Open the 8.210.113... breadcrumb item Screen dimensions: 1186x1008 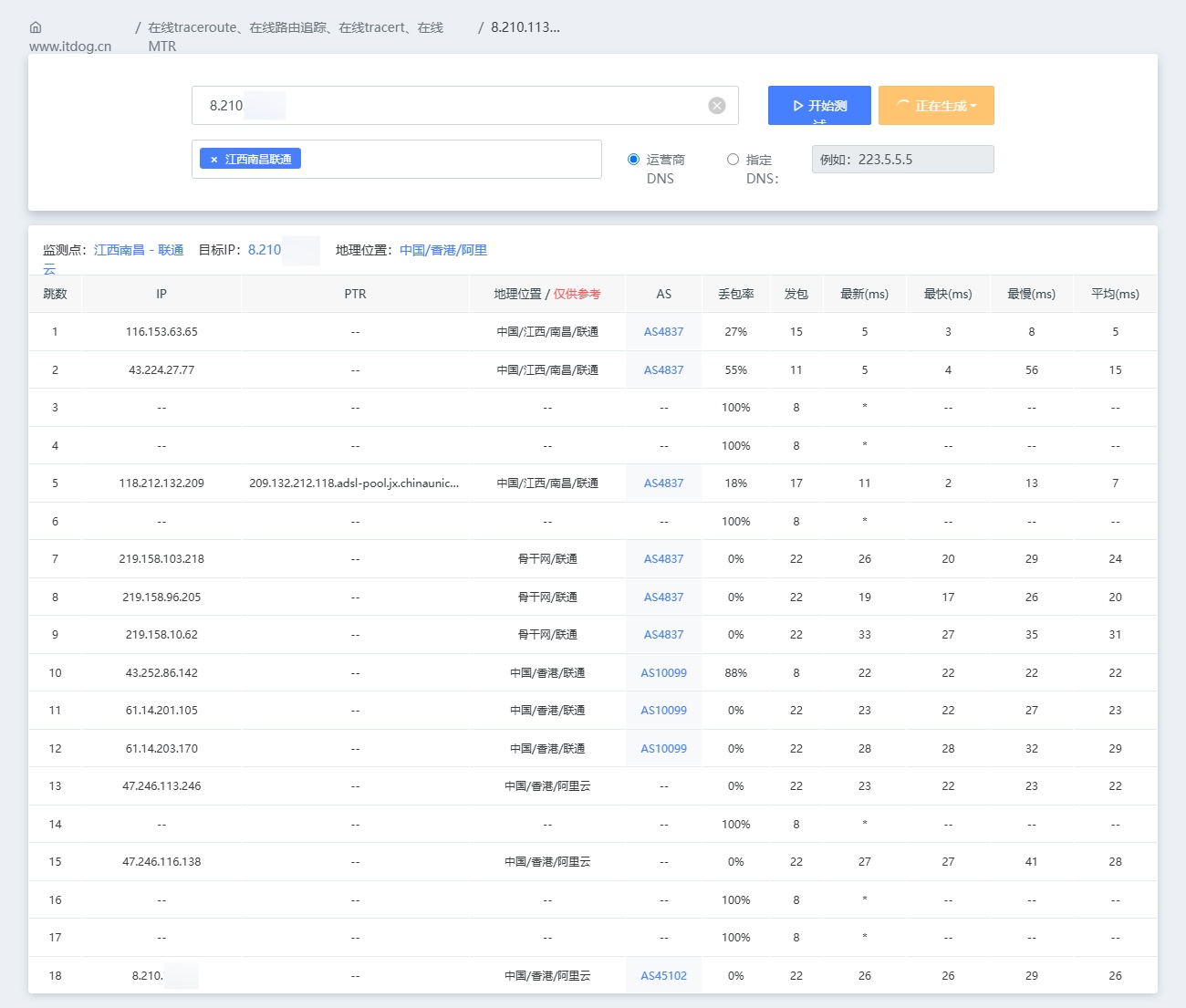pos(525,27)
